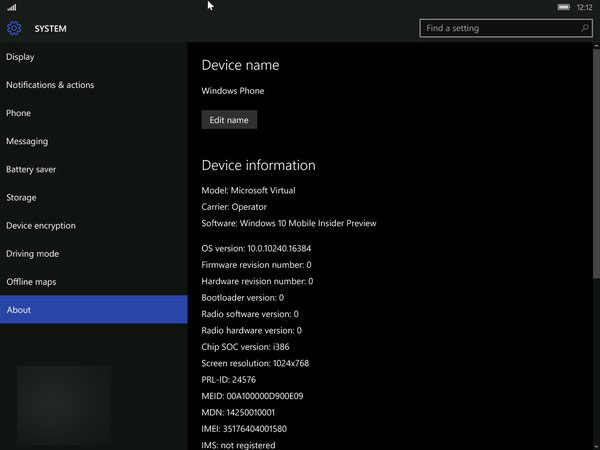Viewport: 600px width, 450px height.
Task: Tap the cellular signal strength icon
Action: pos(11,7)
